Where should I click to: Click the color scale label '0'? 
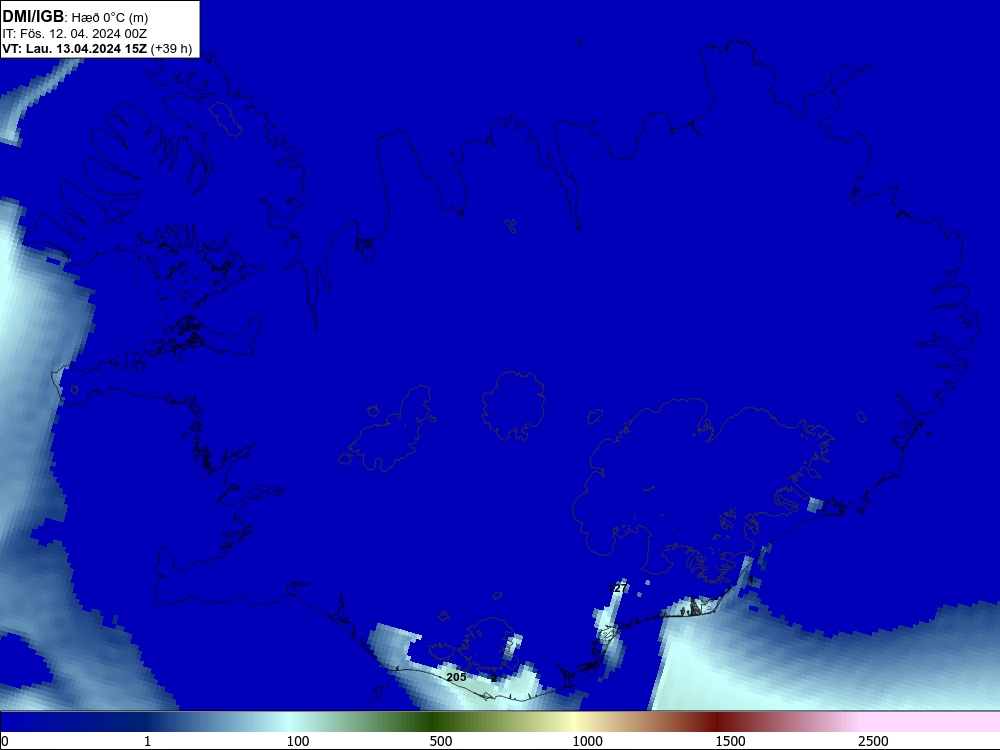[x=5, y=741]
